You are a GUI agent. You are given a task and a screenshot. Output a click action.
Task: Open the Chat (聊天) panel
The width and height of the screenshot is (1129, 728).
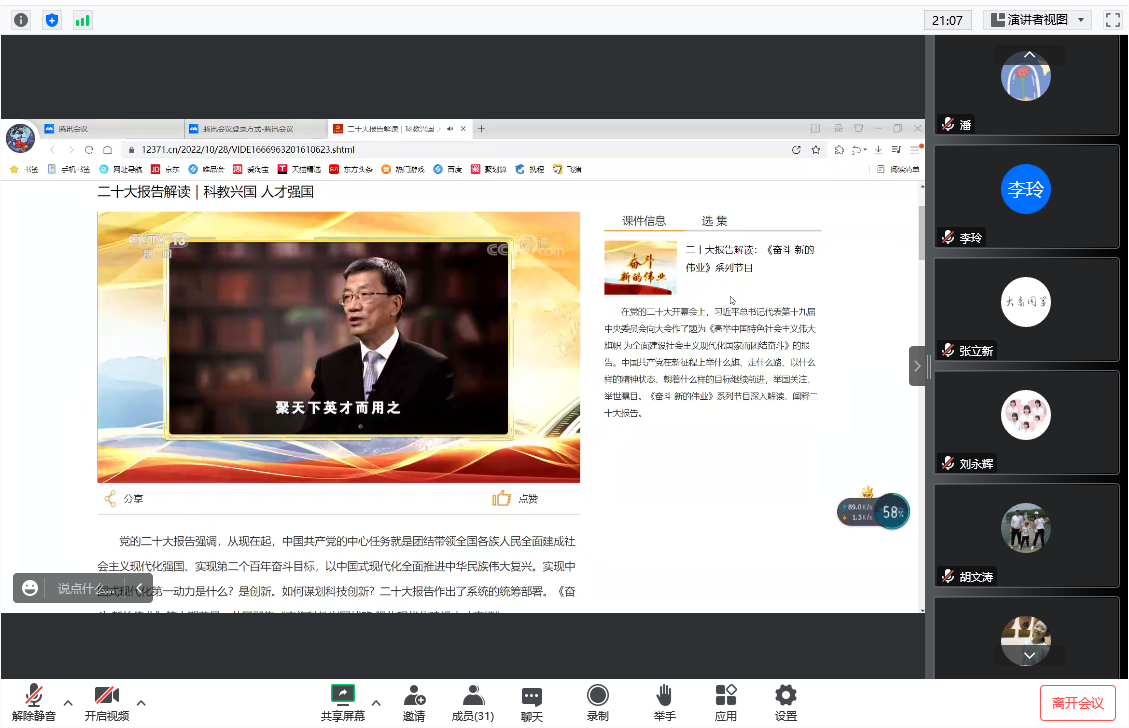click(532, 702)
